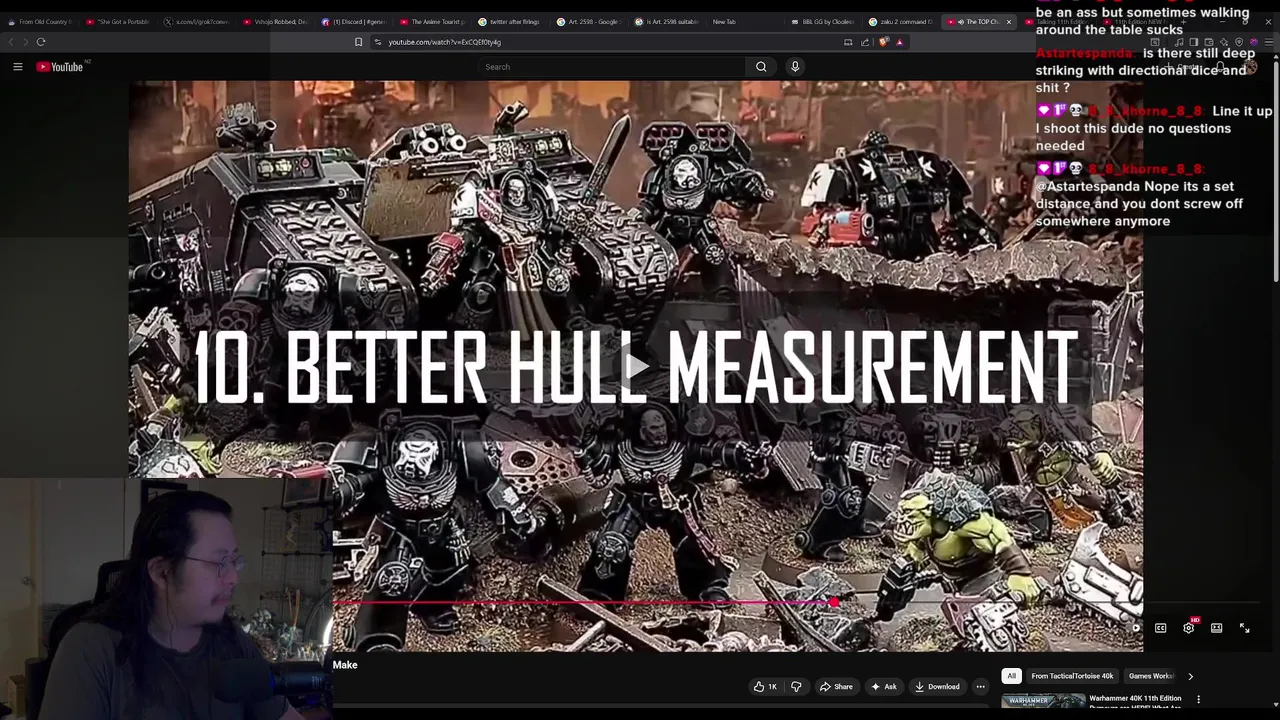This screenshot has width=1280, height=720.
Task: Toggle the autoplay switch in player
Action: 1135,628
